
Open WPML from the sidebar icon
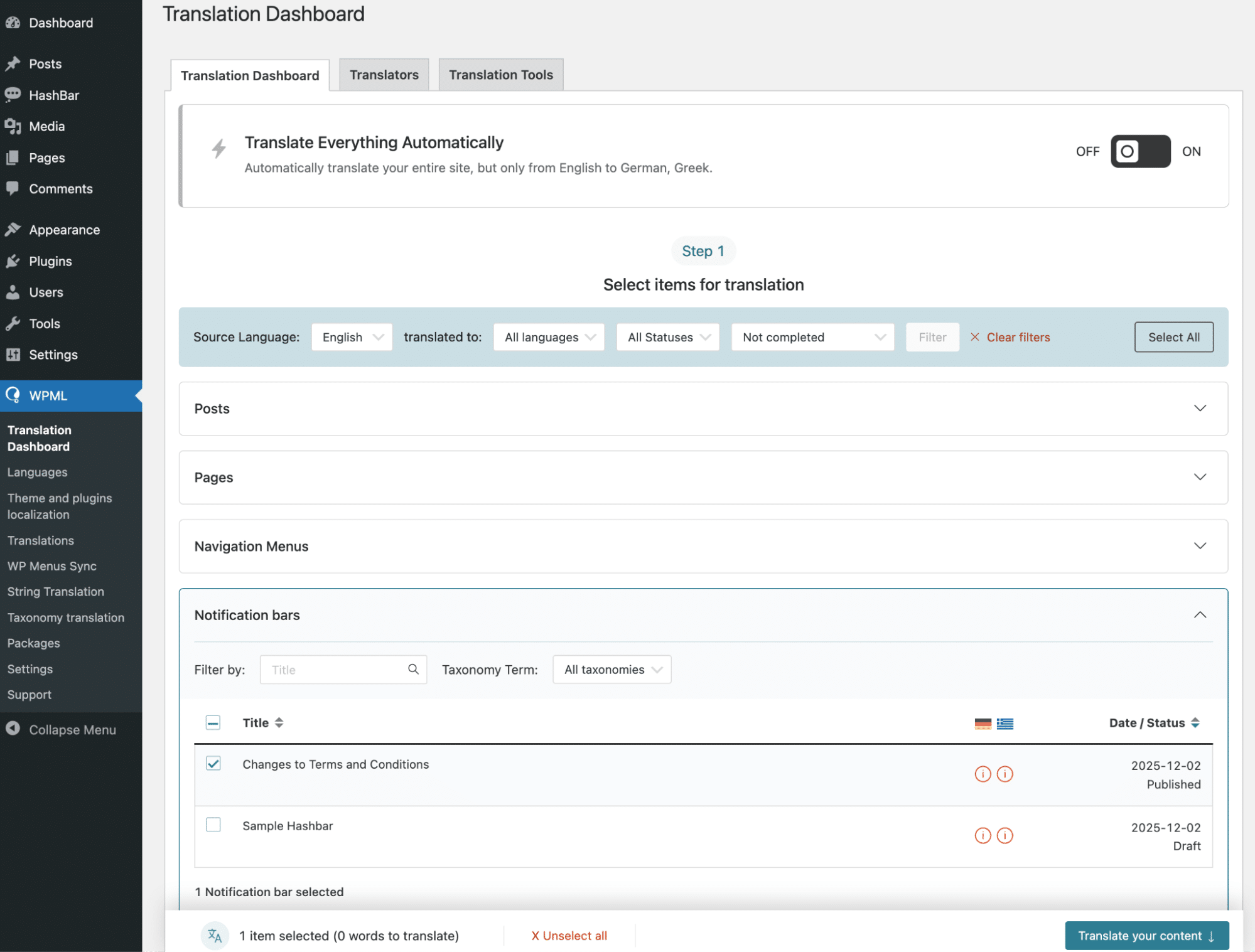(13, 395)
